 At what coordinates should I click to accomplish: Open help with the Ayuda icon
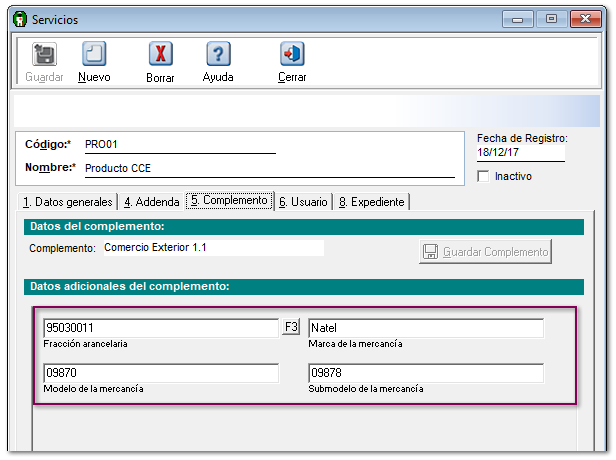(218, 55)
